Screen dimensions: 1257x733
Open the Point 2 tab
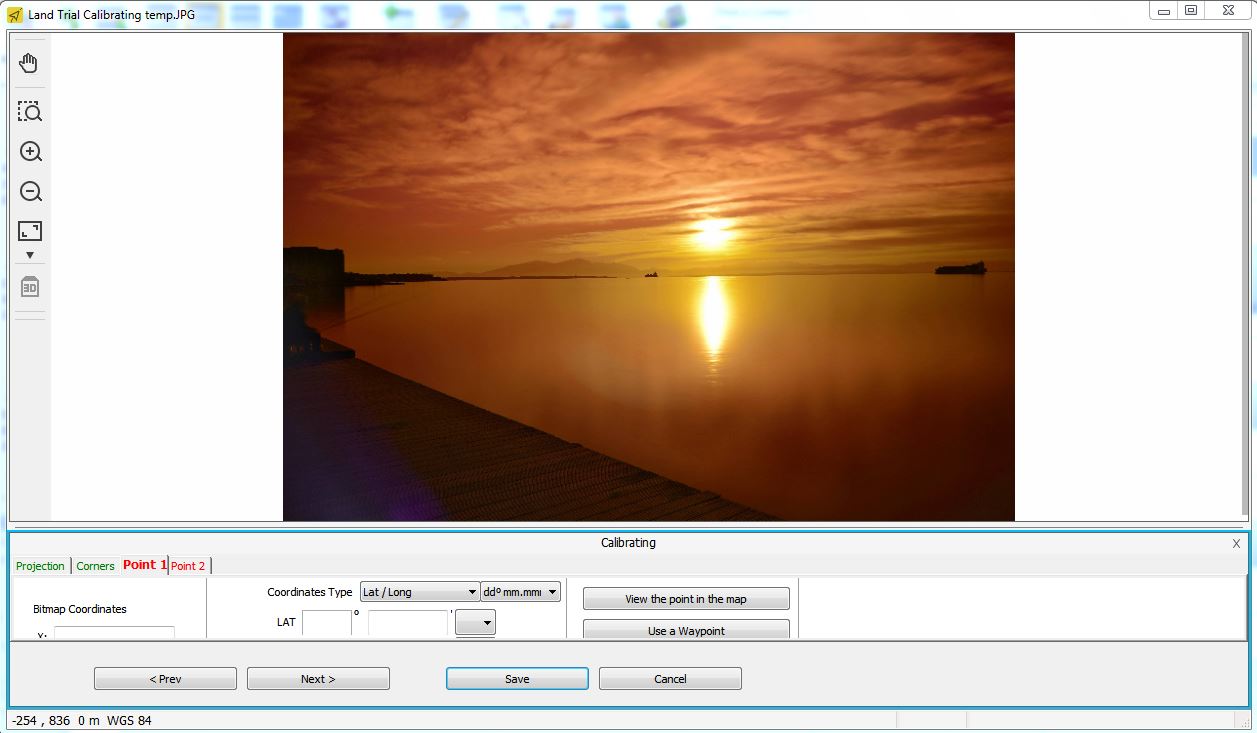tap(188, 566)
